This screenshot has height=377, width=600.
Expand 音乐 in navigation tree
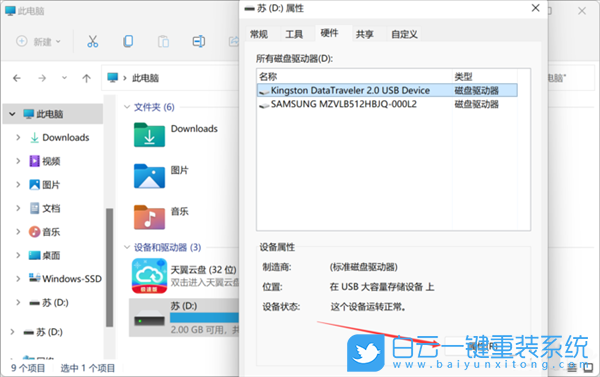click(18, 232)
